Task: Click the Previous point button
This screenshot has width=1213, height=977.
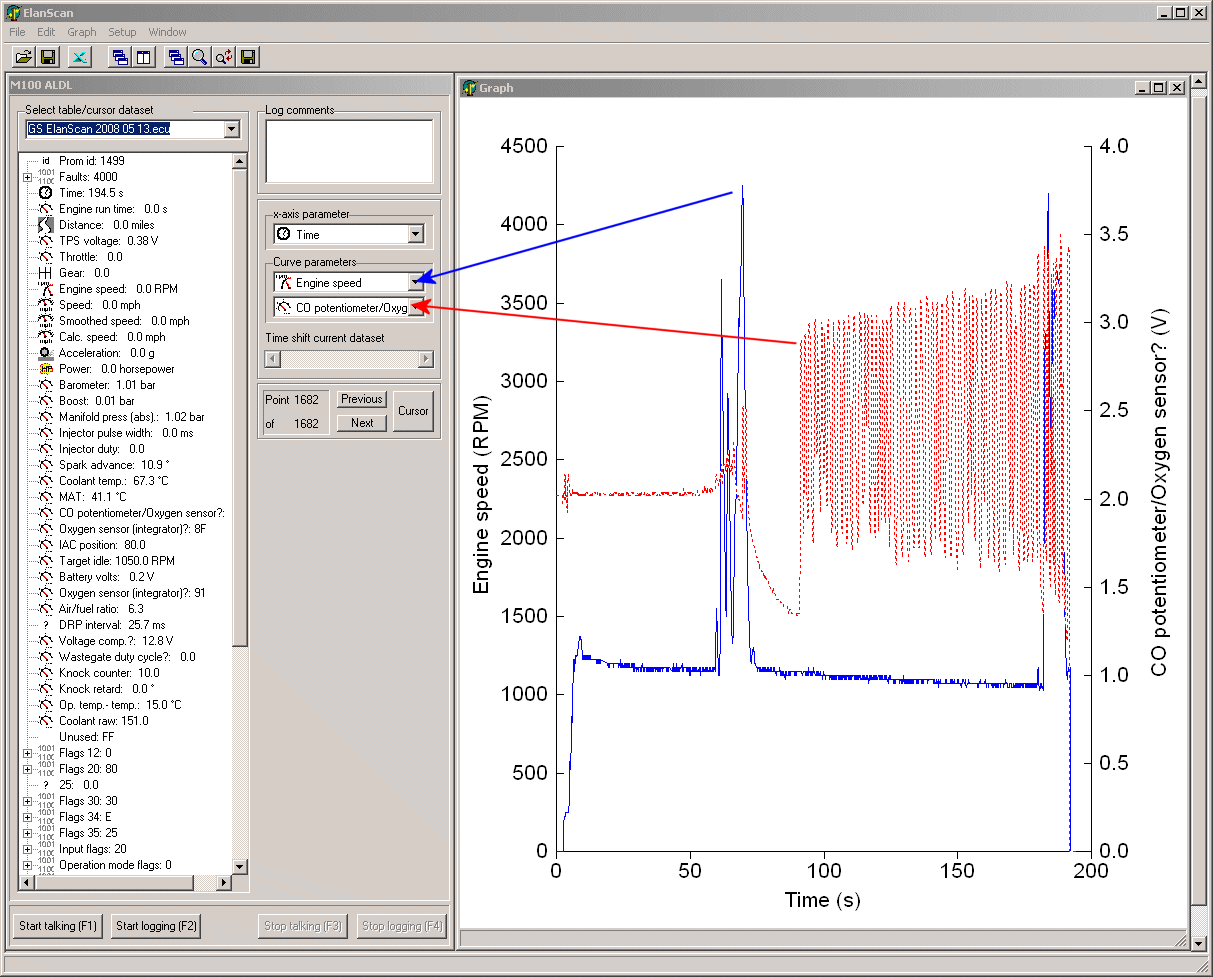Action: point(362,399)
